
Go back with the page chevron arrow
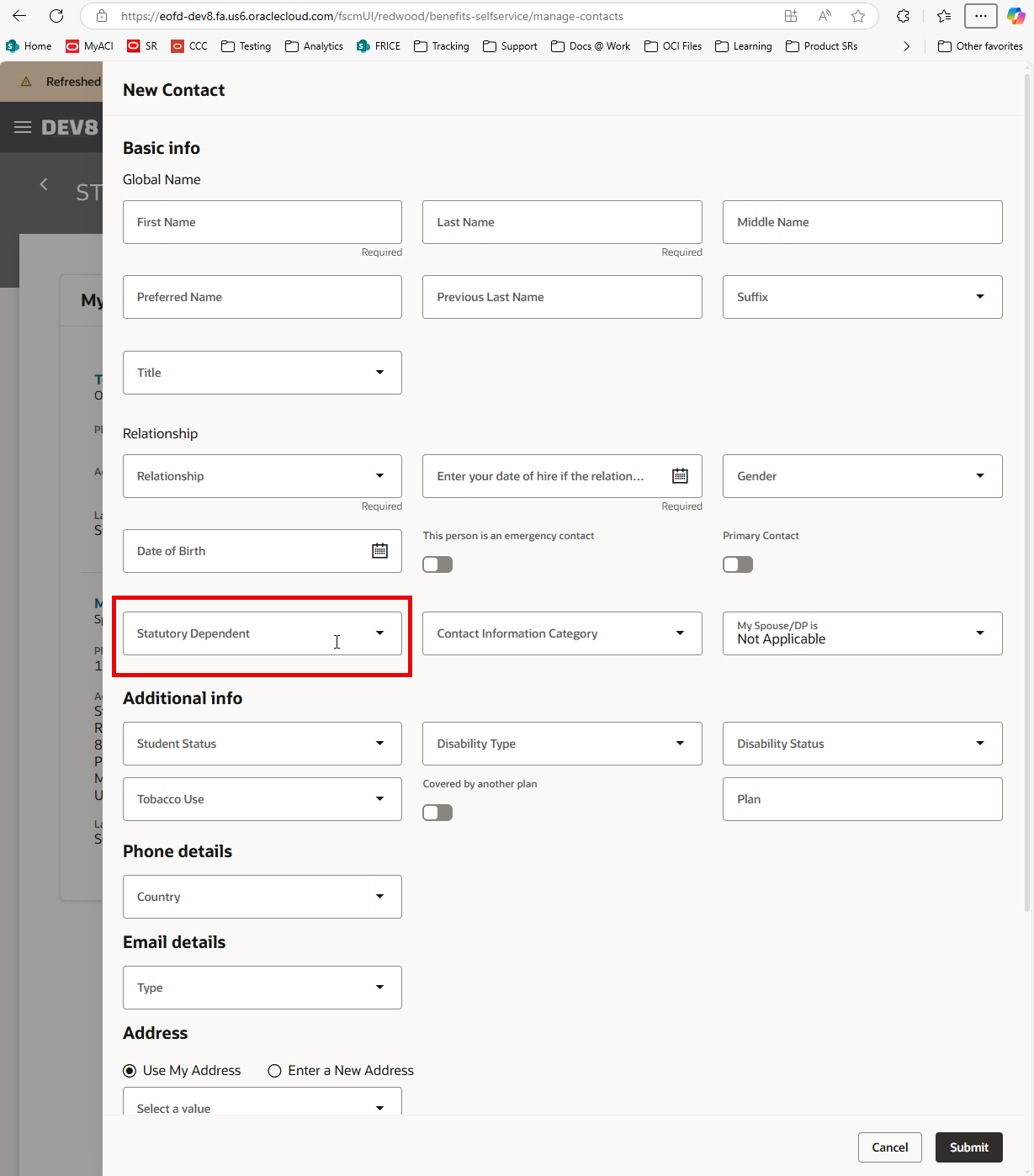click(44, 184)
